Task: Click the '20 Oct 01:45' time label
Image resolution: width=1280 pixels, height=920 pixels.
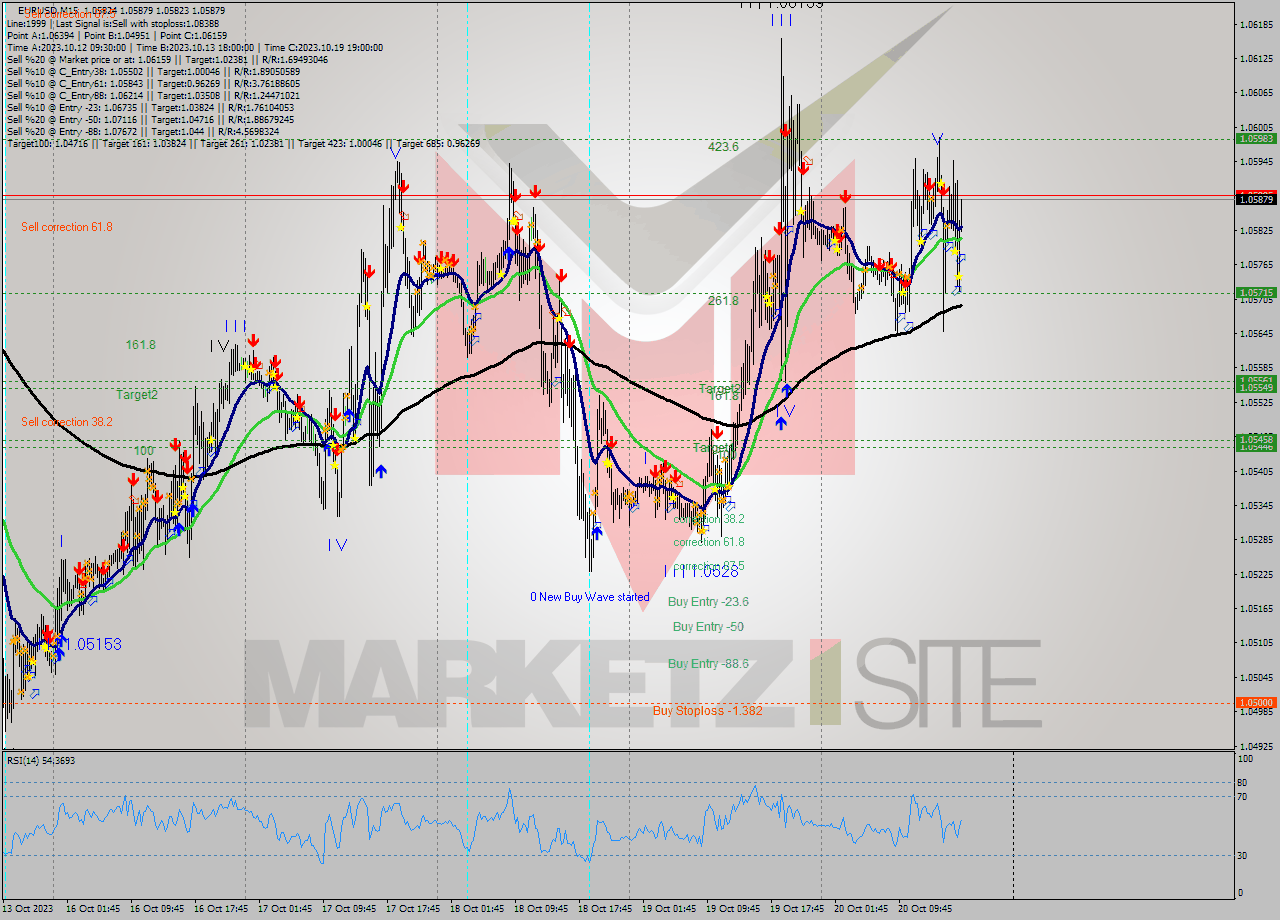Action: [861, 909]
